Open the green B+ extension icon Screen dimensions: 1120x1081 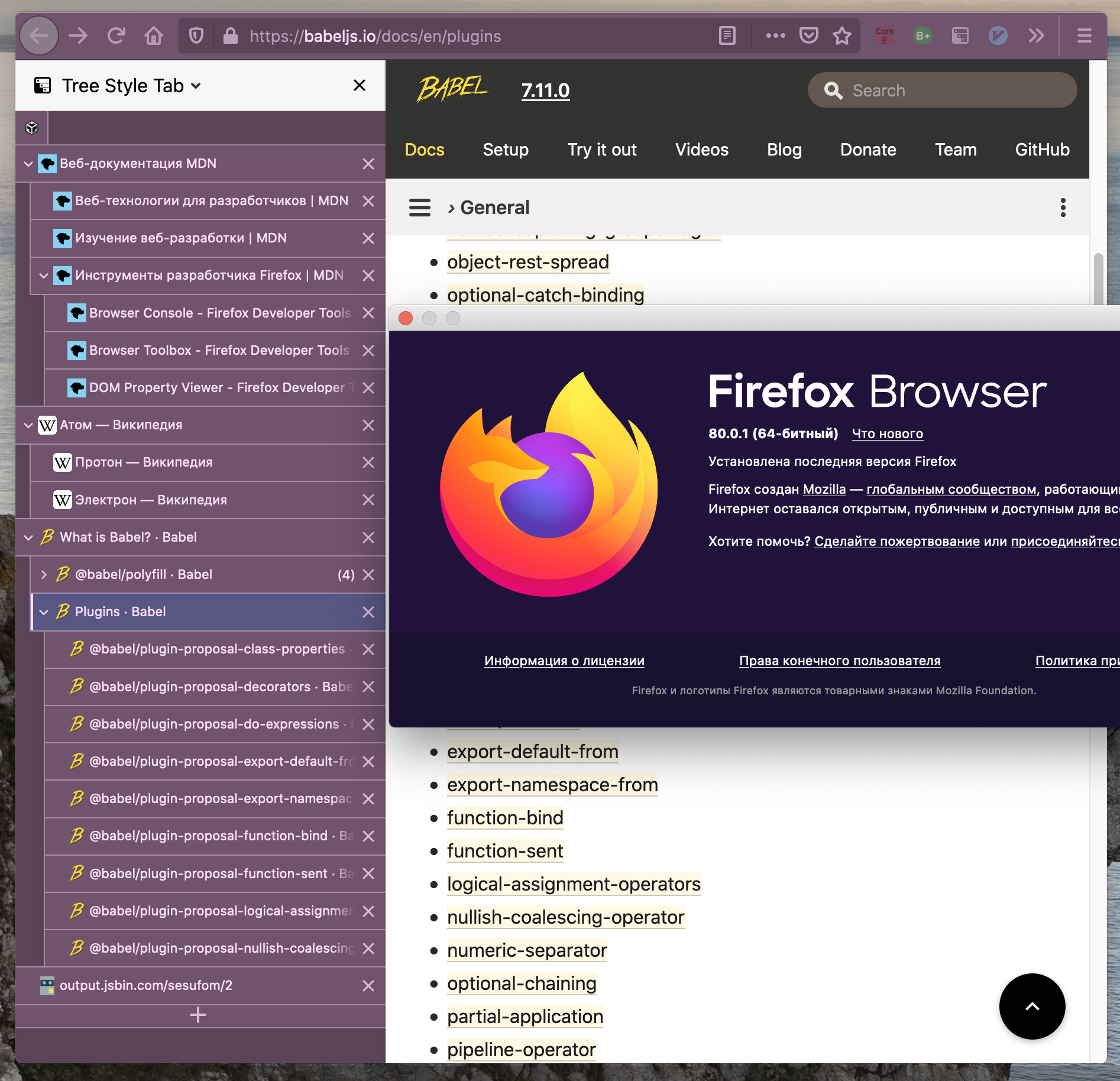point(922,36)
